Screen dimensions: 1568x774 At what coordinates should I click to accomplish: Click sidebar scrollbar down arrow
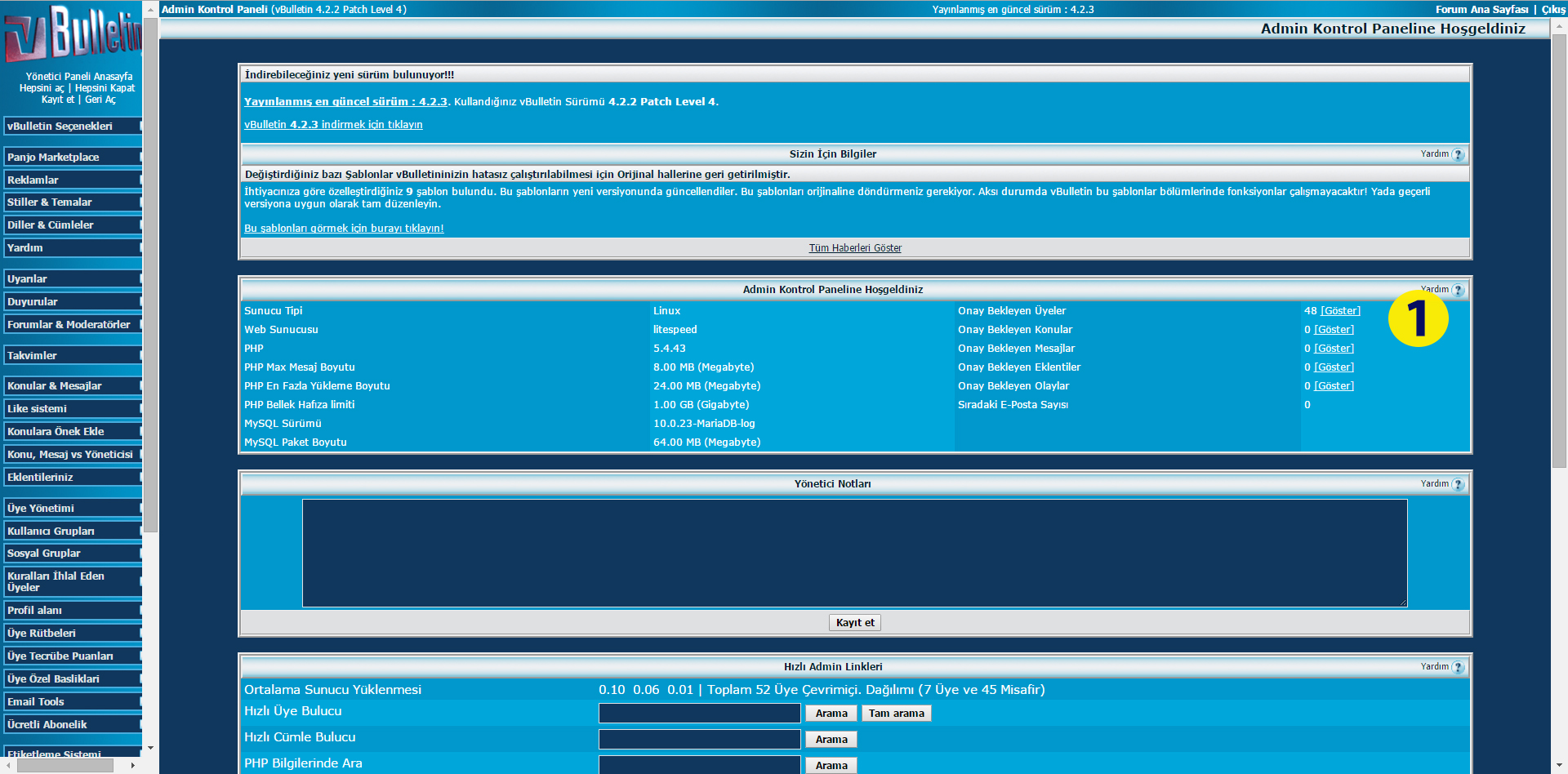(150, 747)
